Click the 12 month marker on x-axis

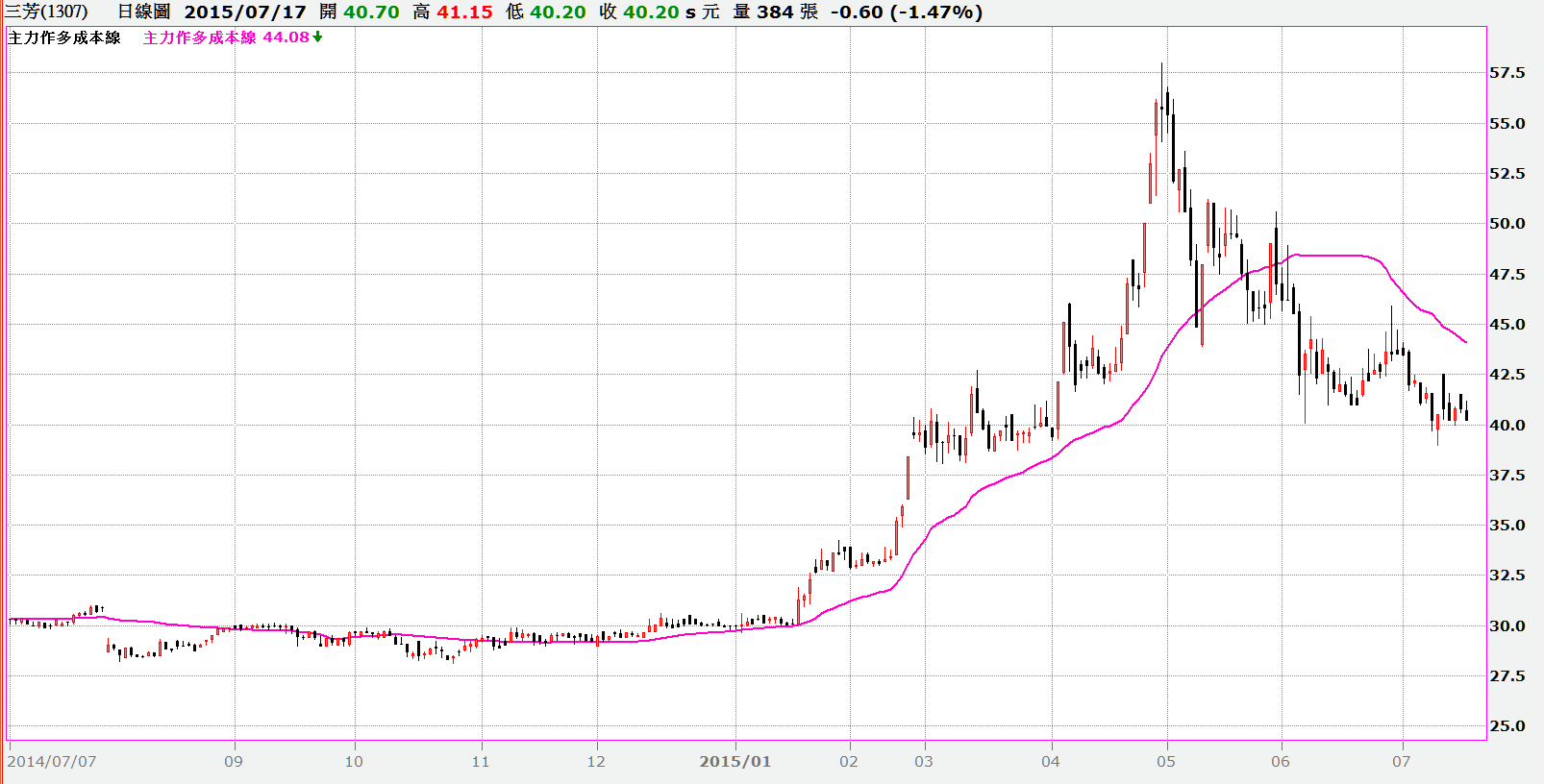click(x=596, y=761)
